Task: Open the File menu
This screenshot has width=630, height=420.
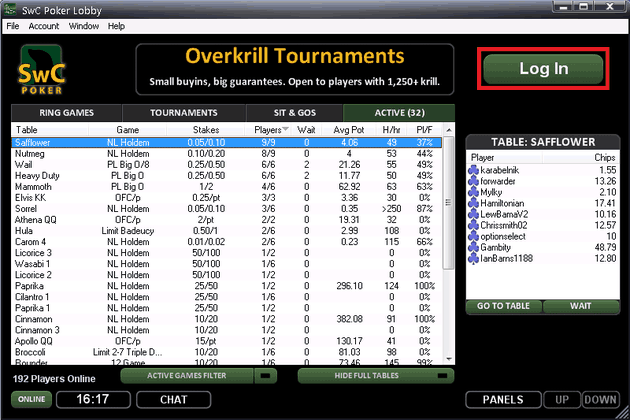Action: (12, 26)
